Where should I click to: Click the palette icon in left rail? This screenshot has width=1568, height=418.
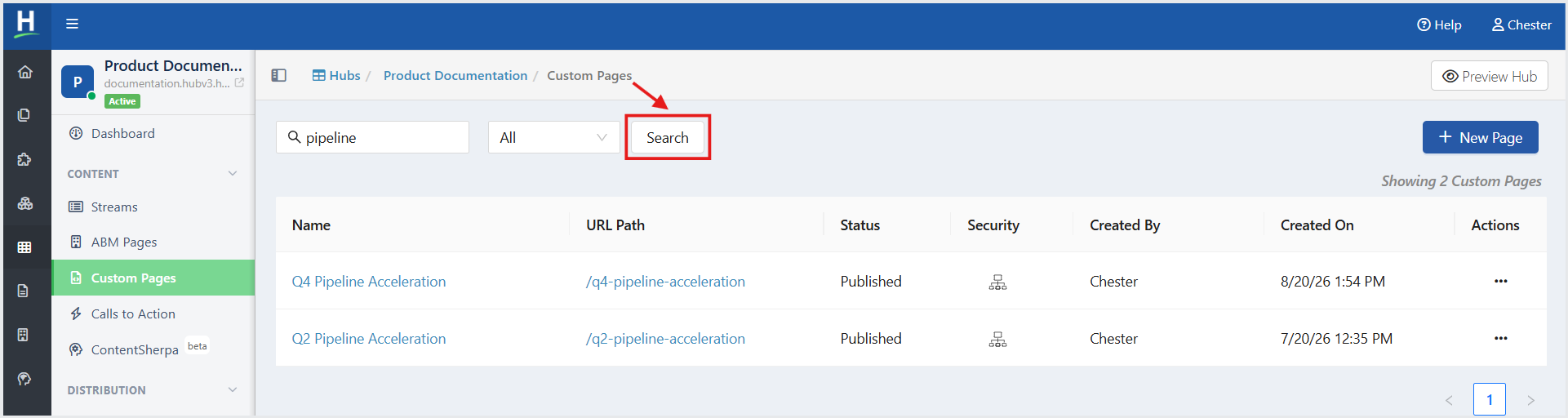[24, 379]
